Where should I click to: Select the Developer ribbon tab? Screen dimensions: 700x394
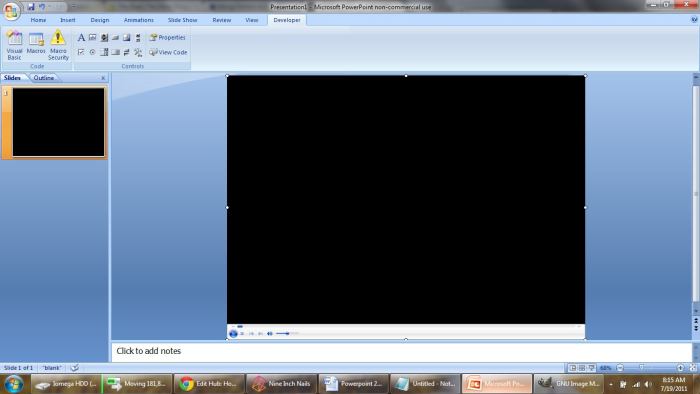287,20
